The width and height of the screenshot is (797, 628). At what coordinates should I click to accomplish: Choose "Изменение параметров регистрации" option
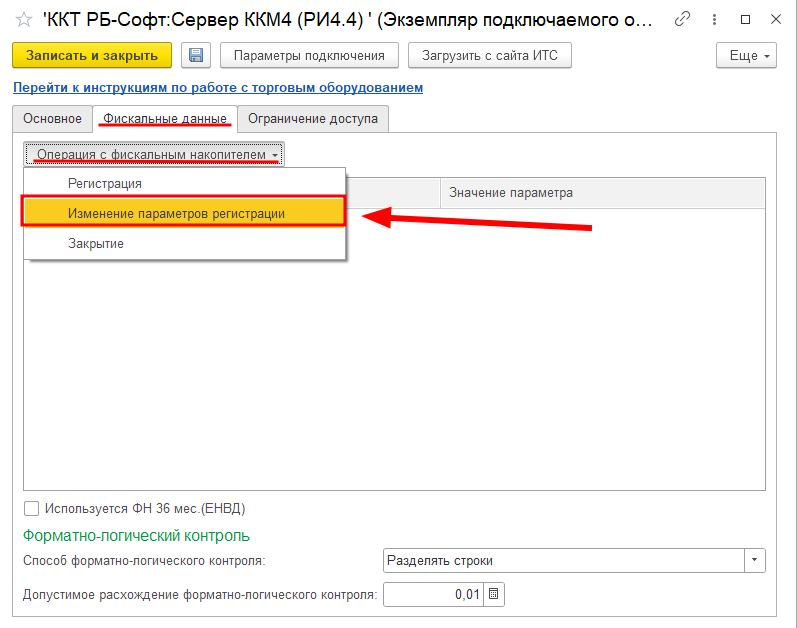pyautogui.click(x=176, y=213)
